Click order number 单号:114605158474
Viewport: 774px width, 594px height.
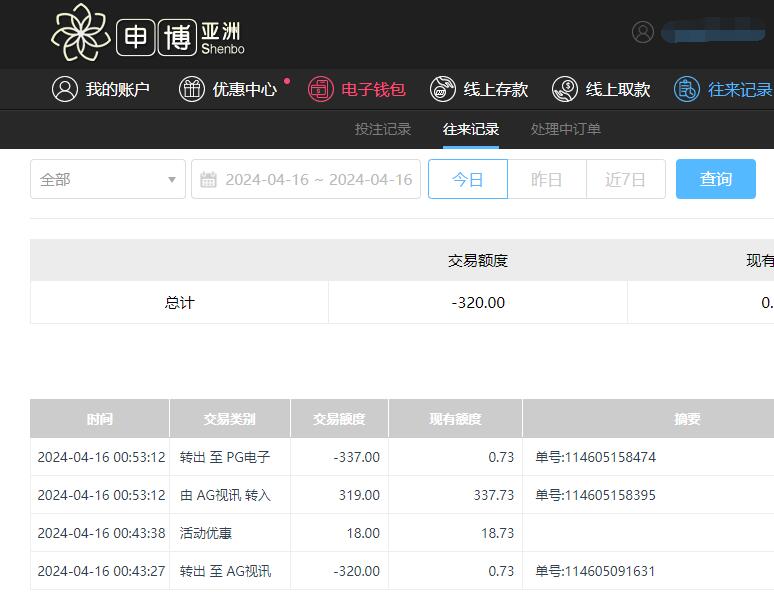click(596, 457)
